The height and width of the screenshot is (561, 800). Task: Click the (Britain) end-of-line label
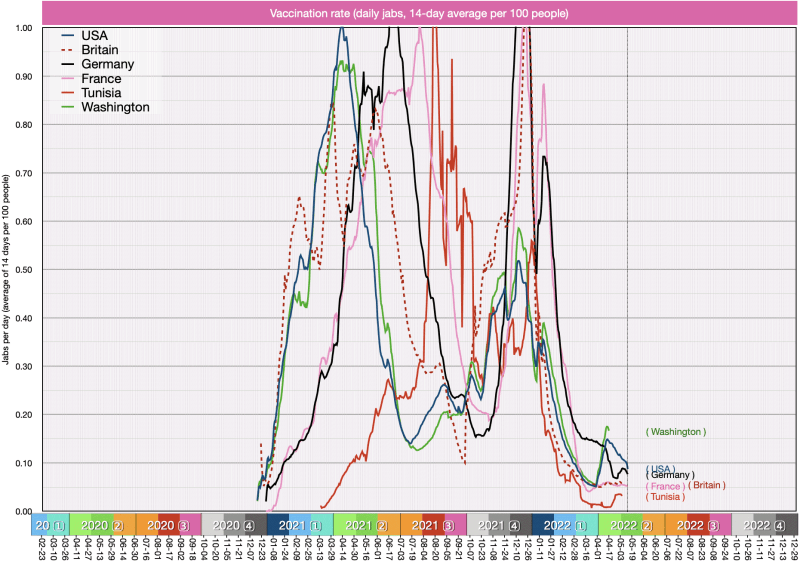(x=706, y=485)
